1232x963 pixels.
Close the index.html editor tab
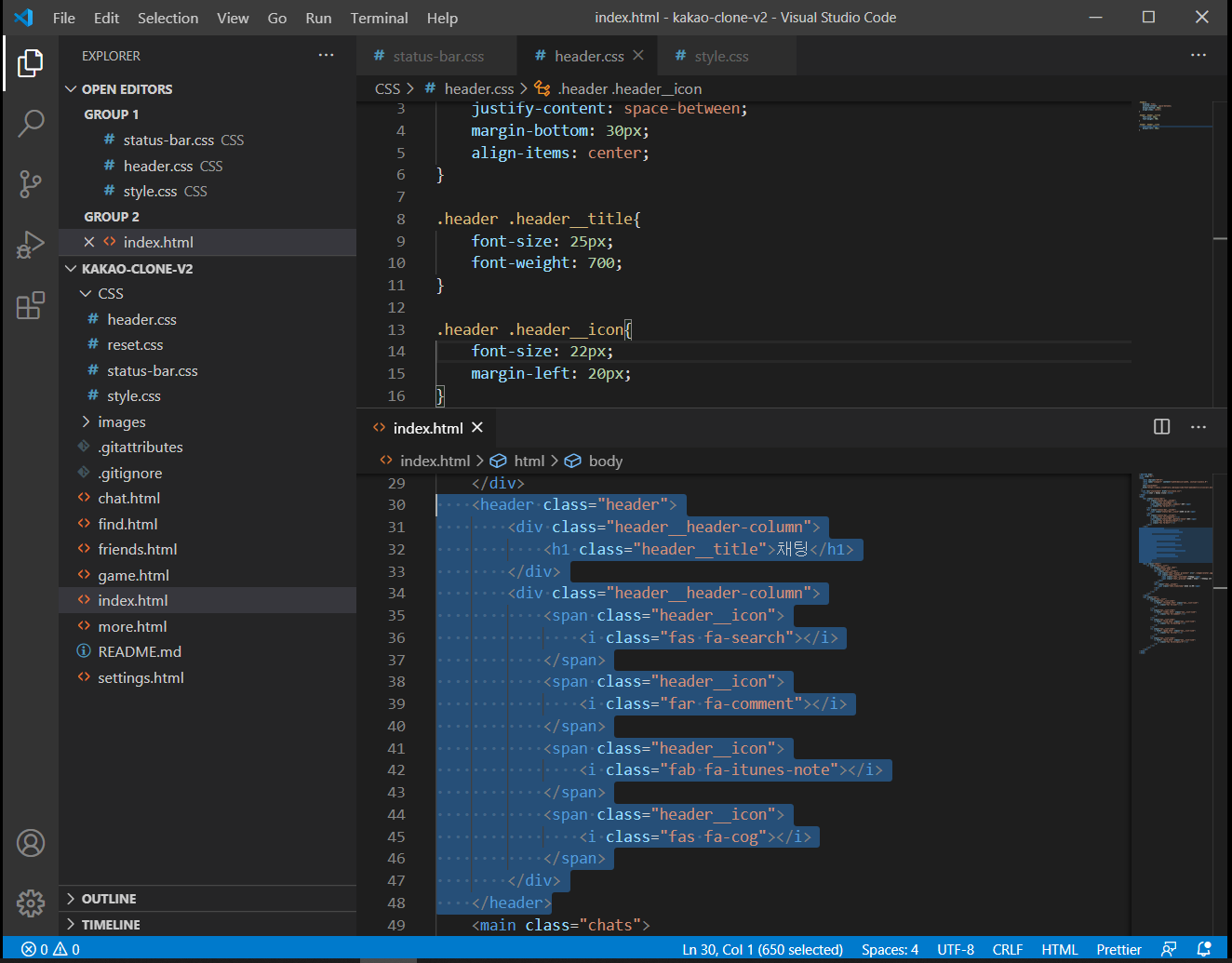click(477, 427)
